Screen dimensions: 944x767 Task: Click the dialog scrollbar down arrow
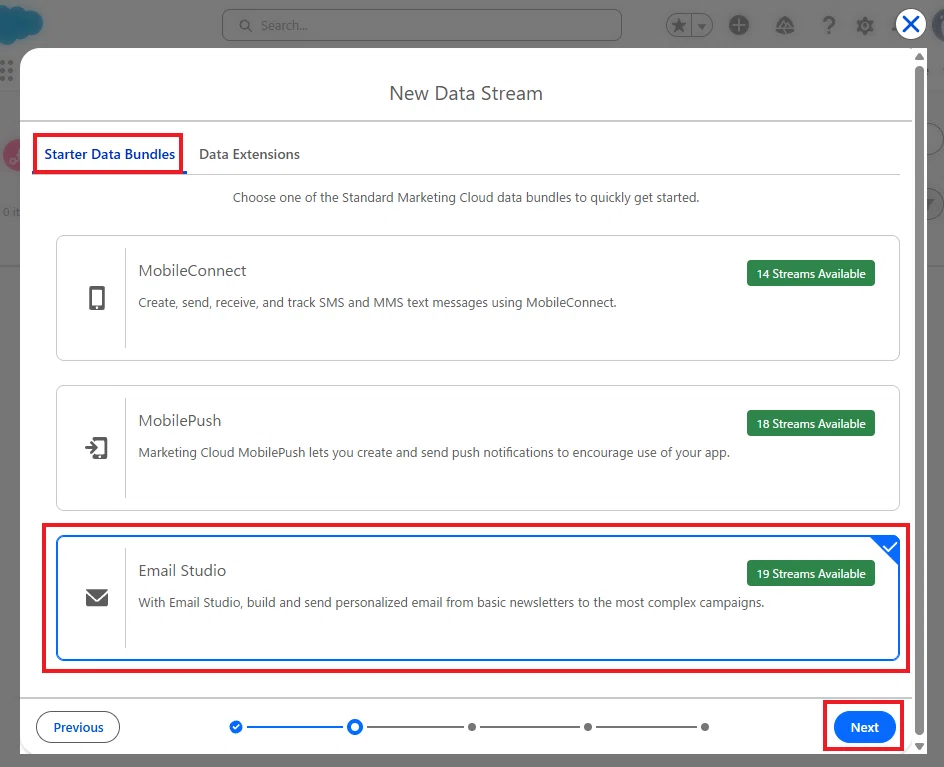tap(919, 746)
